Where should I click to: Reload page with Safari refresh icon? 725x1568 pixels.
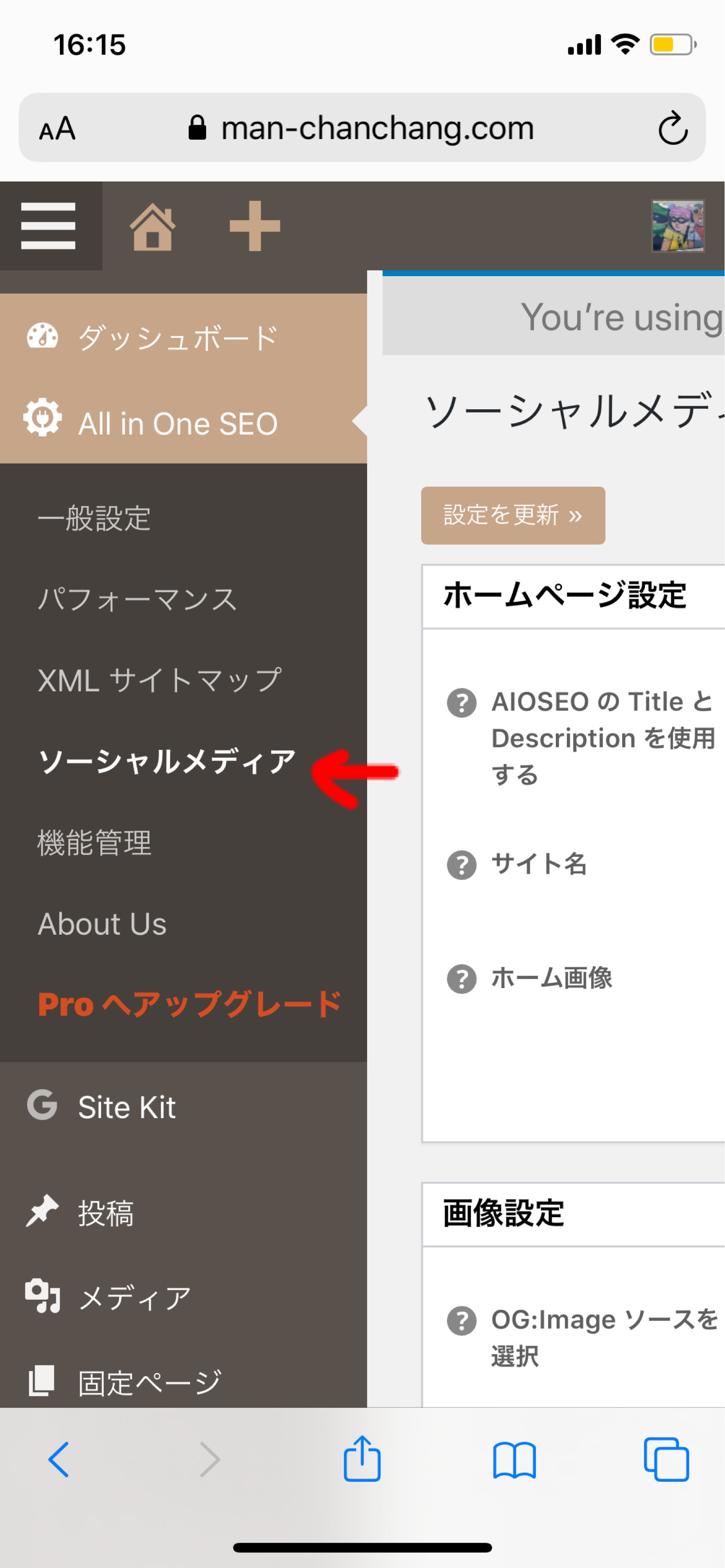[672, 128]
